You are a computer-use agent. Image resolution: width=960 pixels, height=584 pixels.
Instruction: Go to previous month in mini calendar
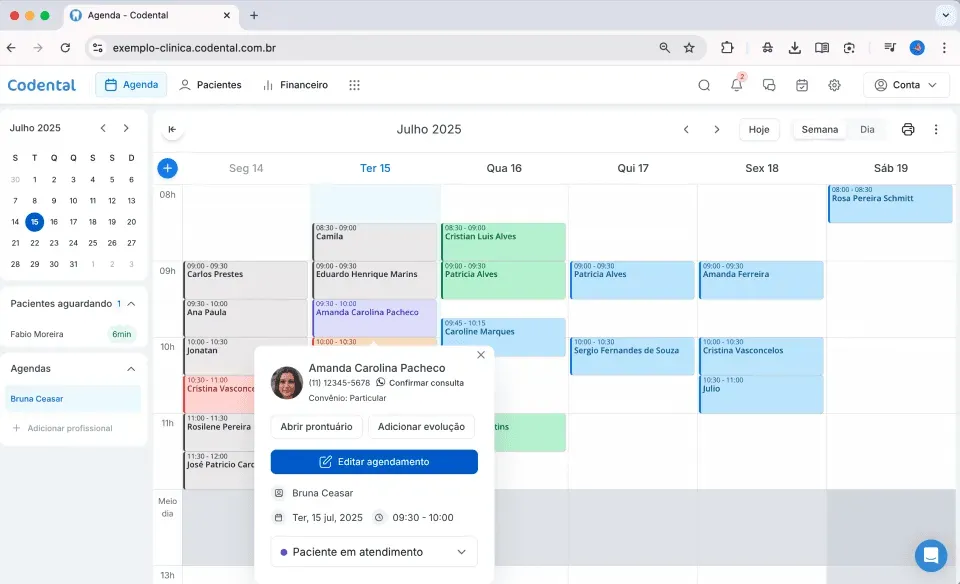click(x=103, y=128)
